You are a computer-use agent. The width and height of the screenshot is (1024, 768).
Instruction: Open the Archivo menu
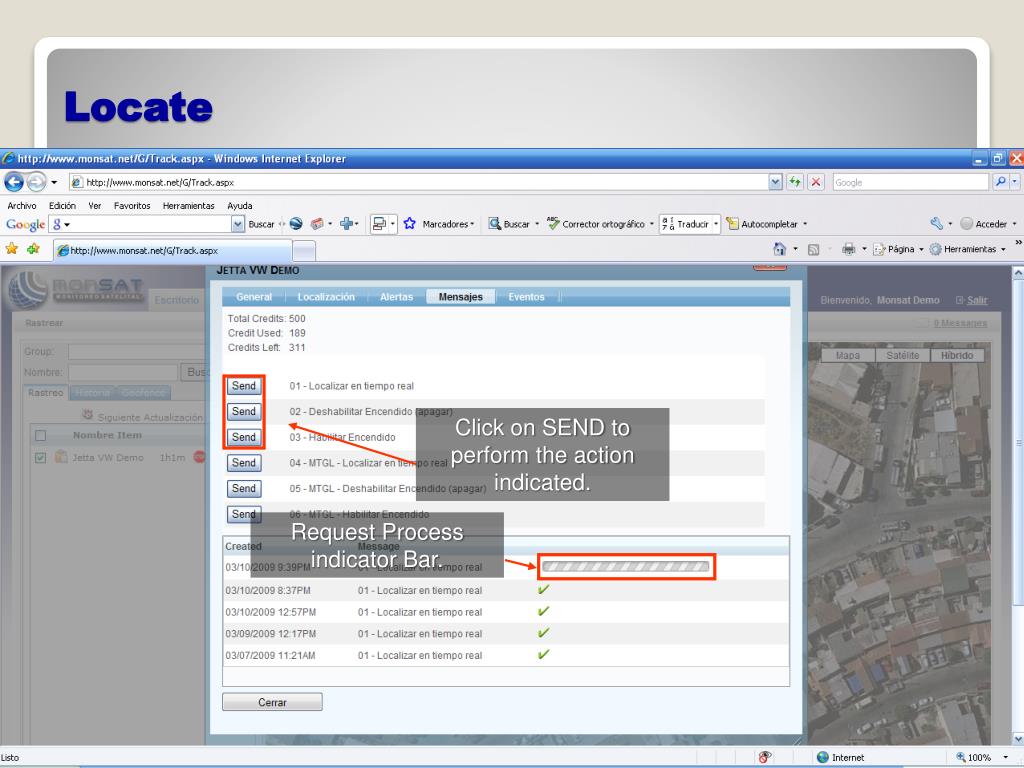pos(22,205)
